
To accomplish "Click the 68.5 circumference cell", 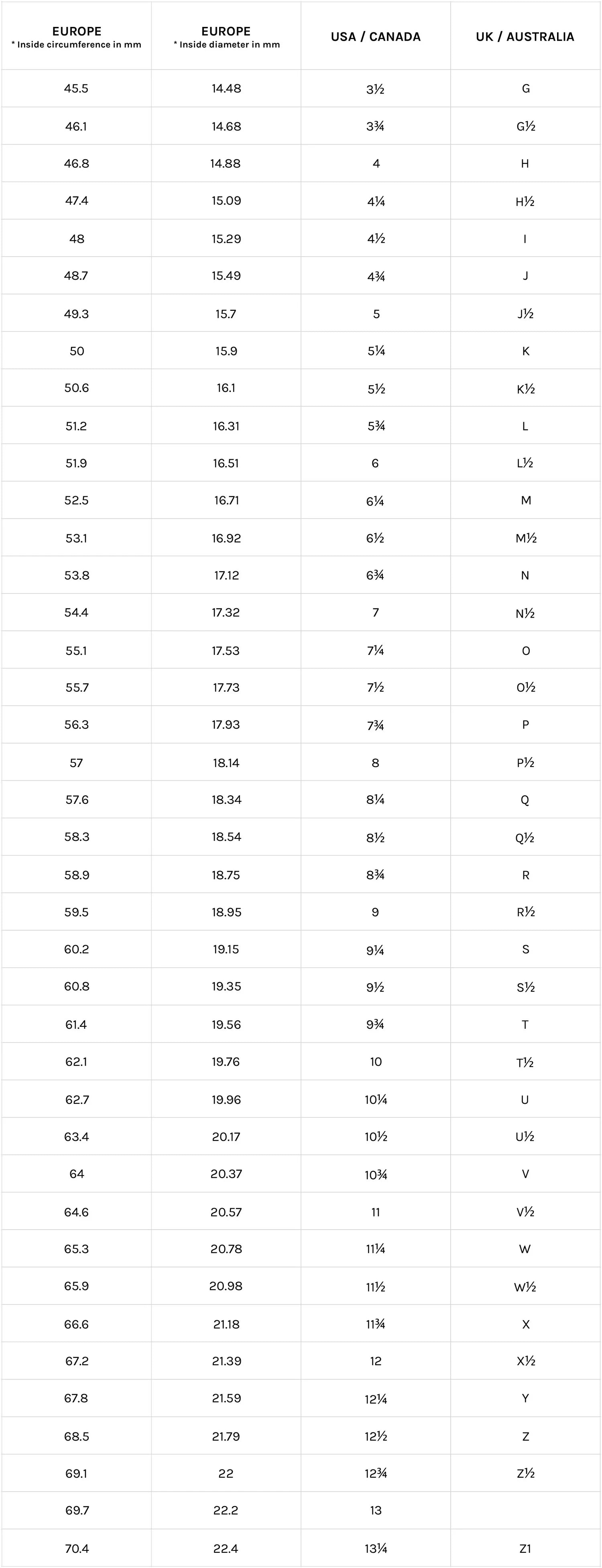I will pos(77,1437).
